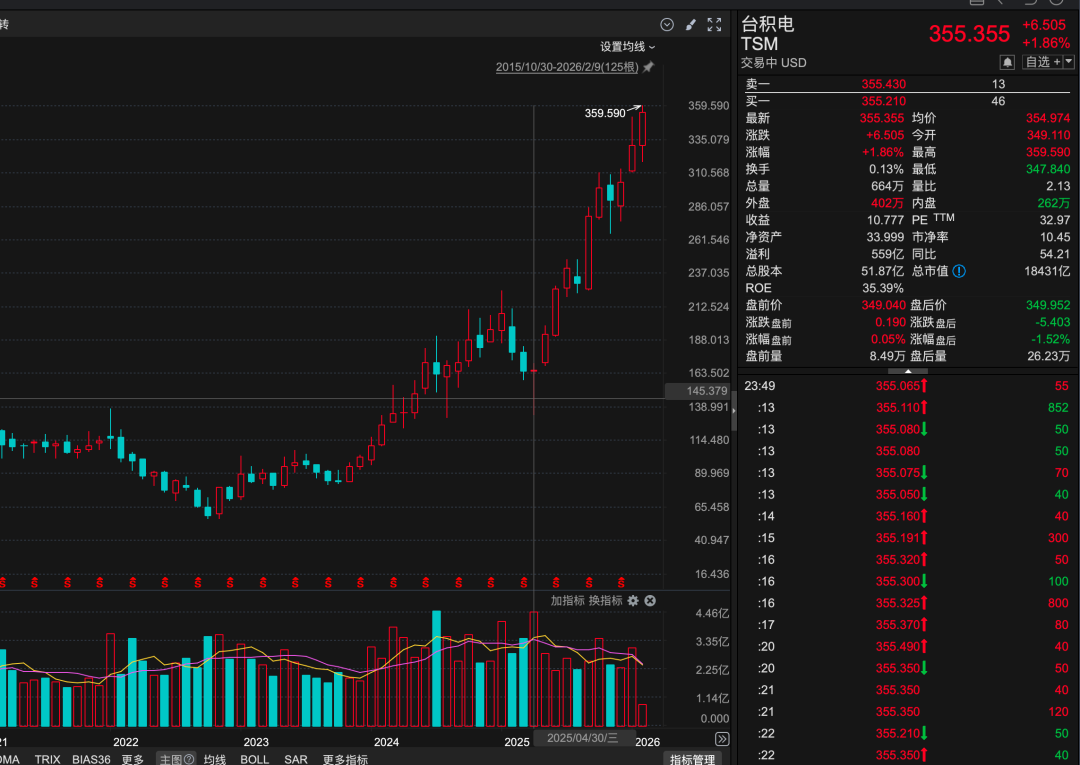1080x765 pixels.
Task: Open 更多 beside BIAS36
Action: (x=133, y=759)
